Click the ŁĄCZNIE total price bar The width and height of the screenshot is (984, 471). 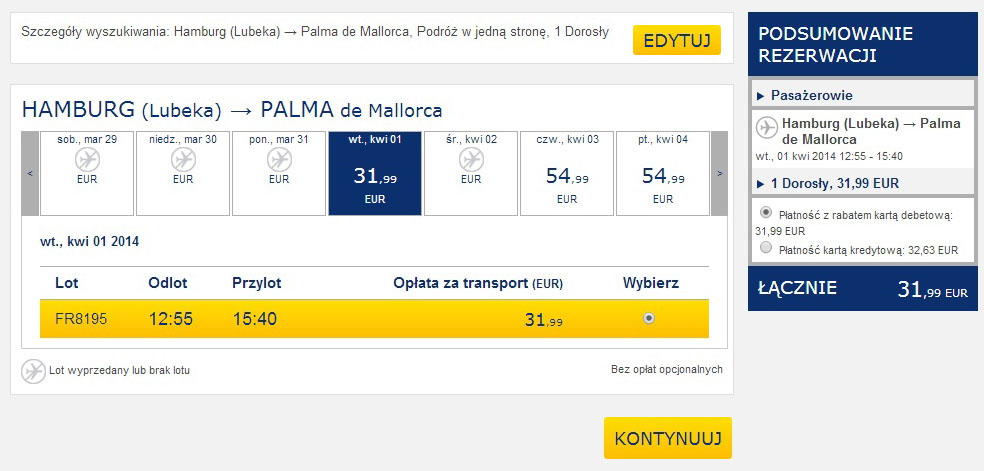[863, 288]
